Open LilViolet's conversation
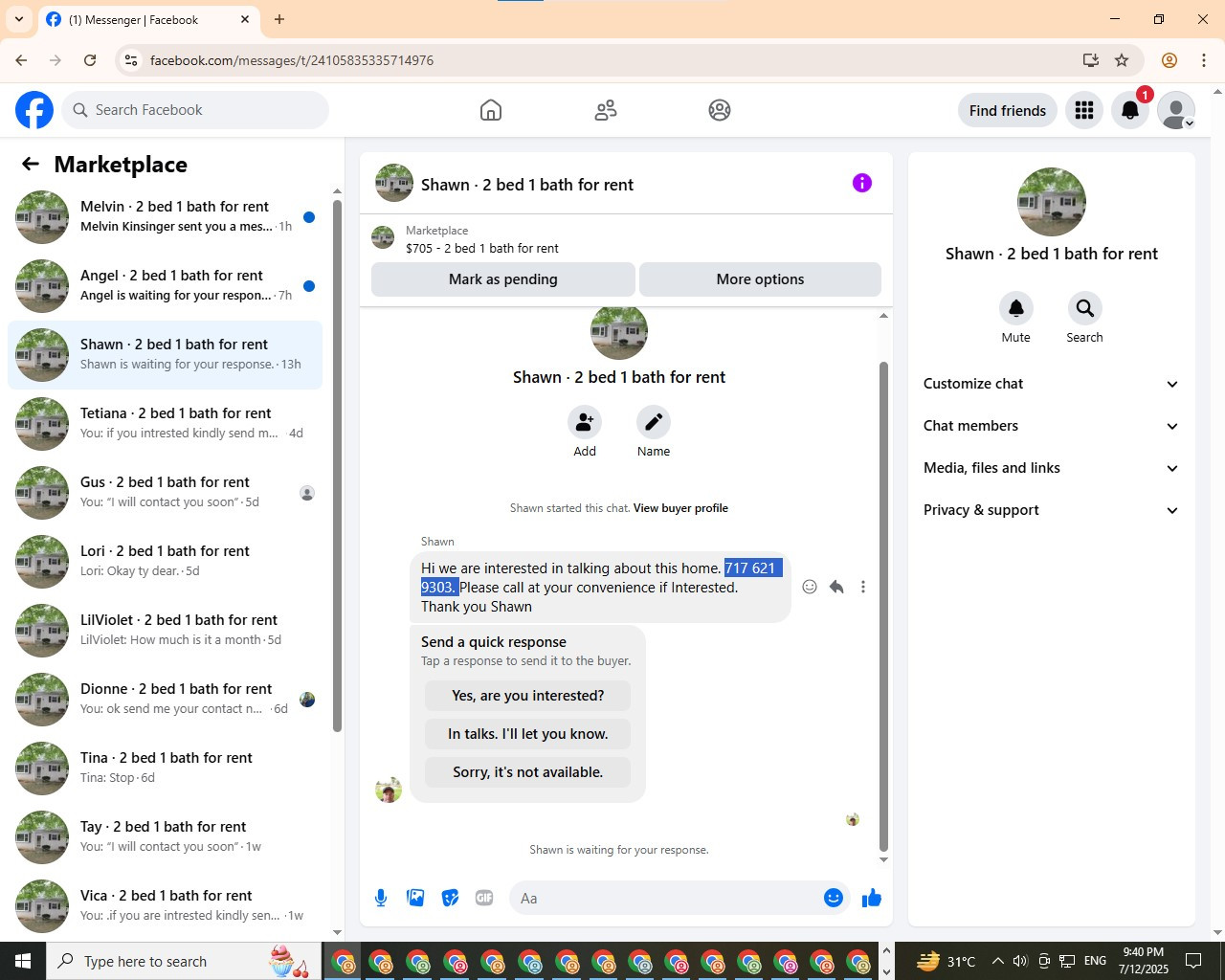1225x980 pixels. (165, 631)
